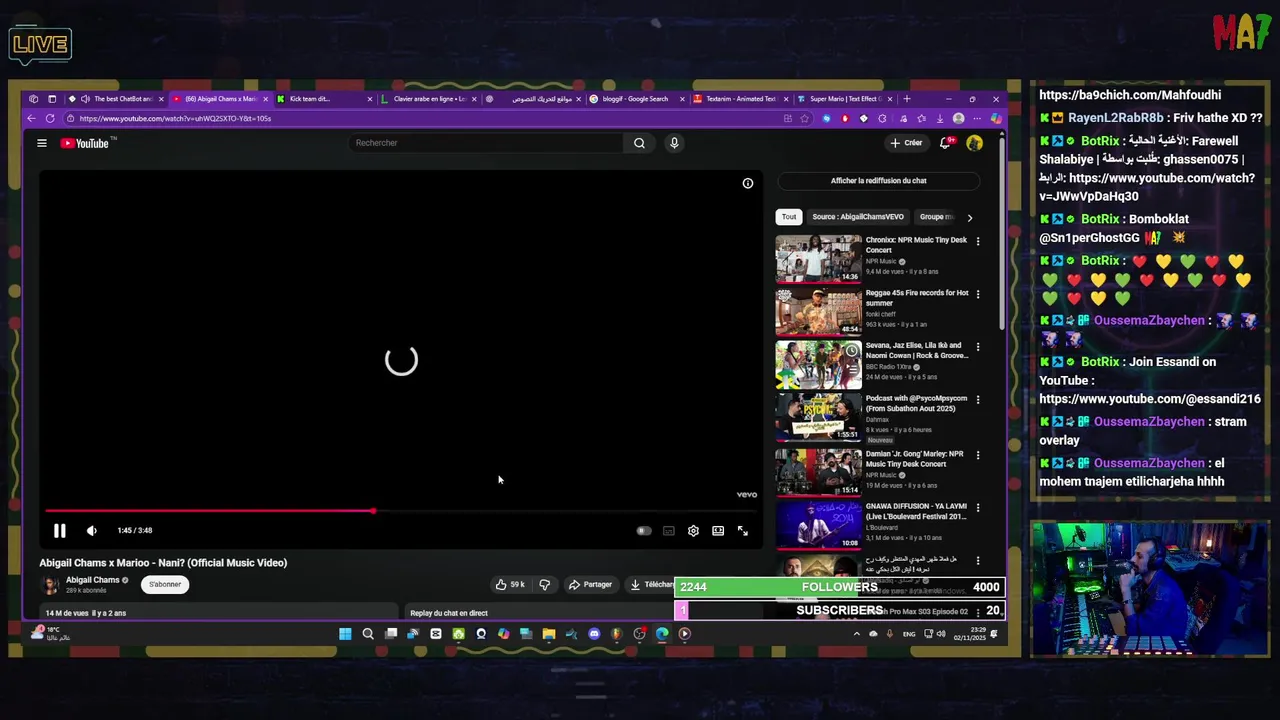Start voice search with the microphone
Viewport: 1280px width, 720px height.
click(x=674, y=143)
